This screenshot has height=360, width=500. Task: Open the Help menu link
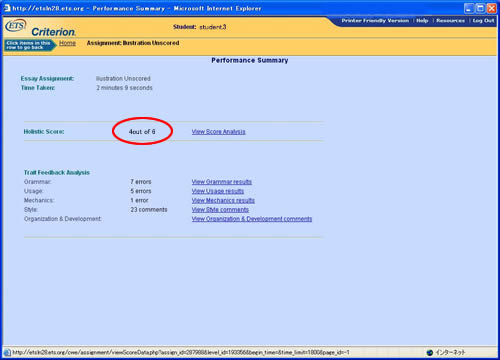[x=422, y=21]
